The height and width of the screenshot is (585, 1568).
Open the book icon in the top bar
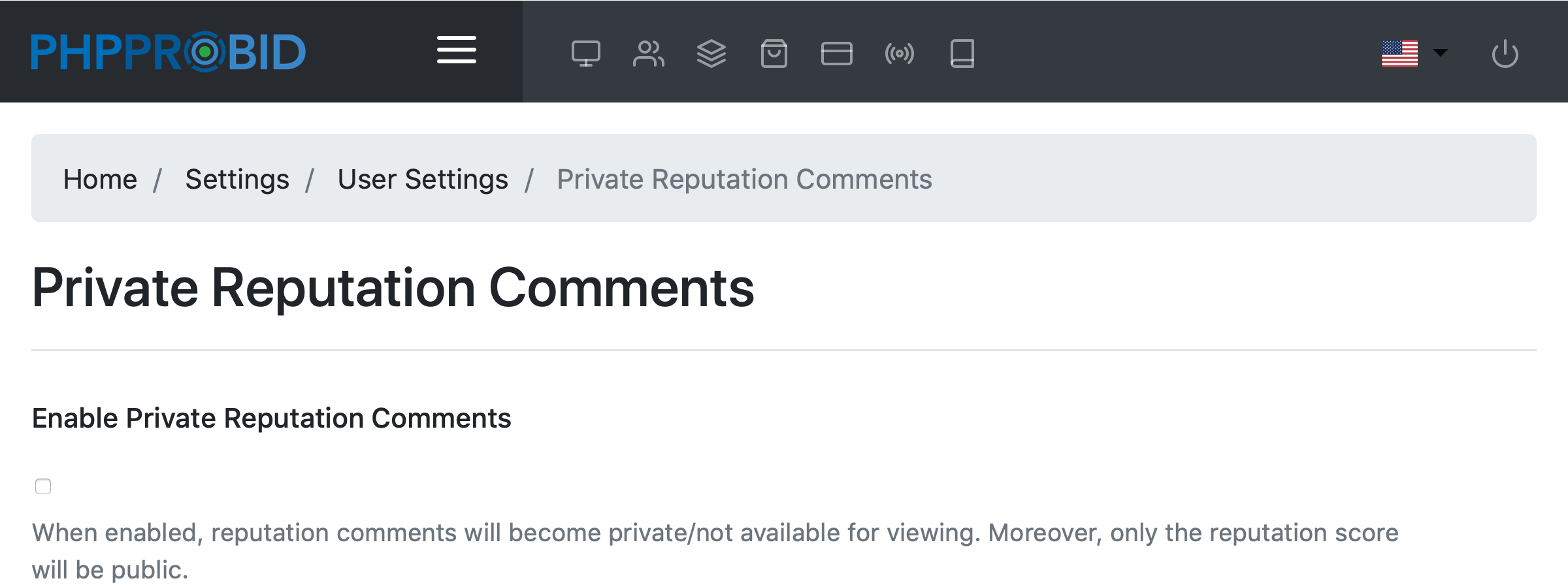962,54
